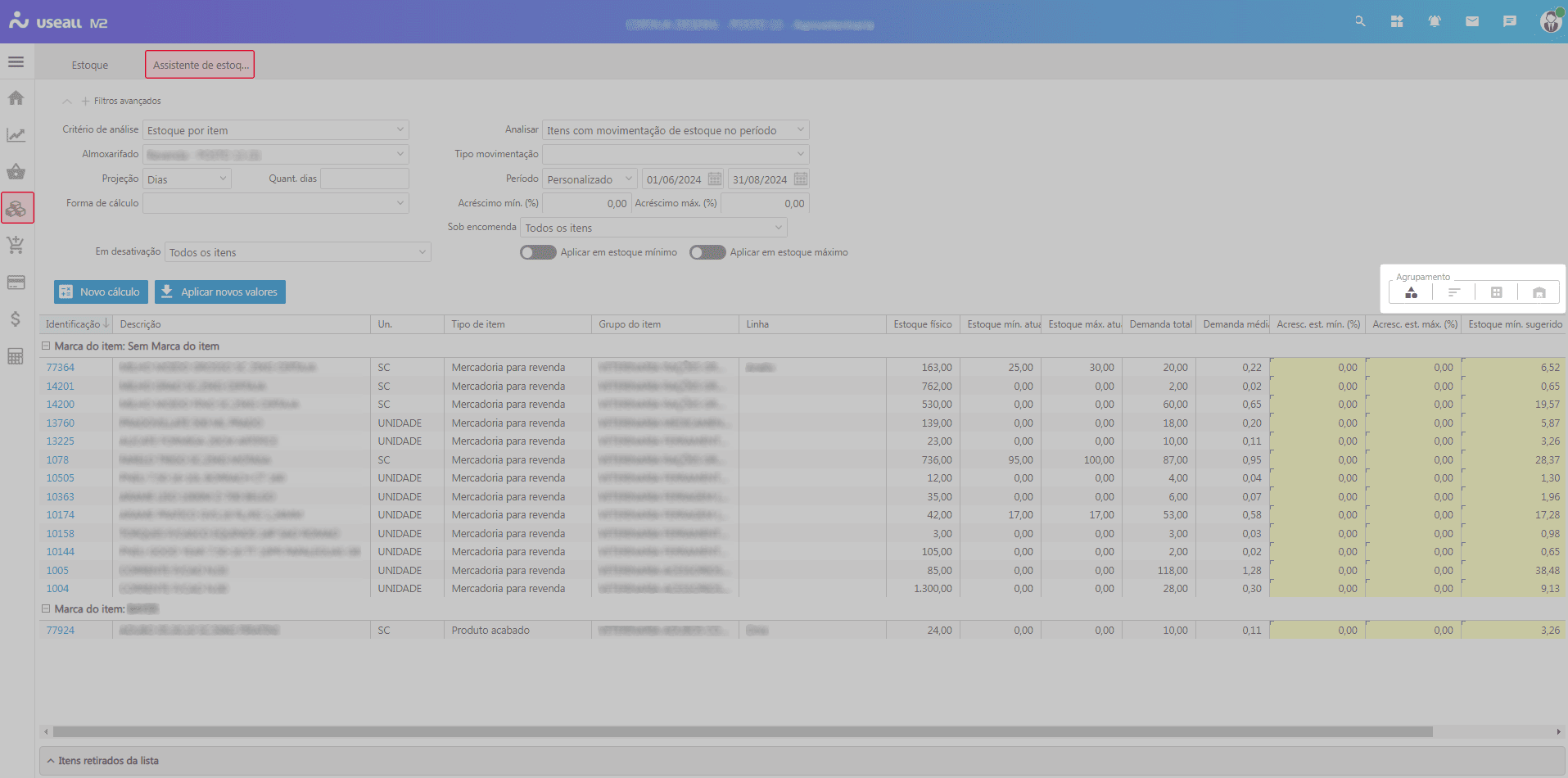Select the Assistente de estoq... tab
1568x778 pixels.
tap(200, 65)
